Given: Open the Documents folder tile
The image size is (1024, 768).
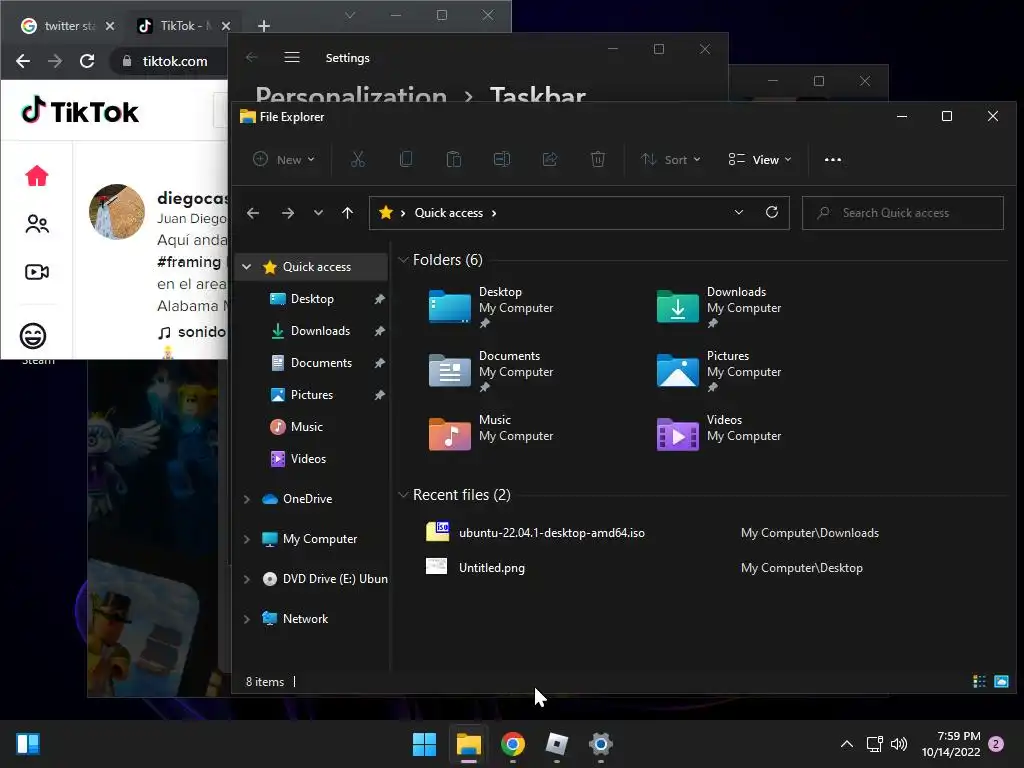Looking at the screenshot, I should tap(491, 371).
